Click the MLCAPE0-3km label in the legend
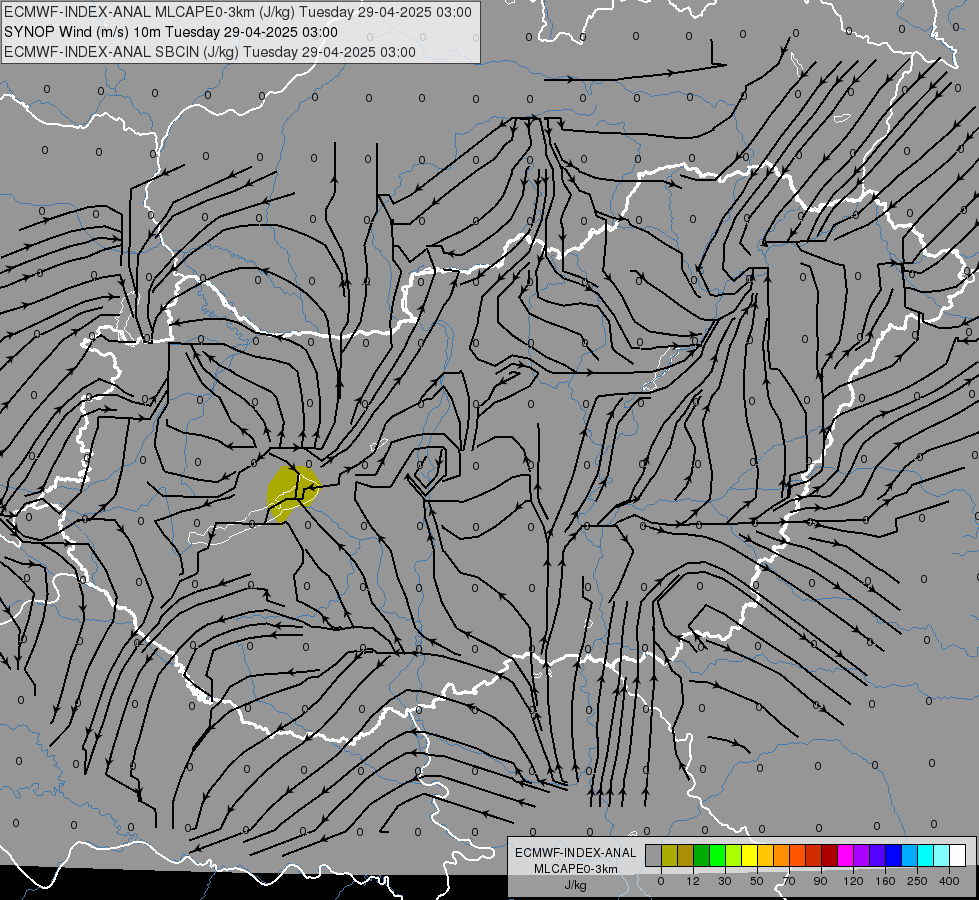This screenshot has height=900, width=979. point(576,869)
